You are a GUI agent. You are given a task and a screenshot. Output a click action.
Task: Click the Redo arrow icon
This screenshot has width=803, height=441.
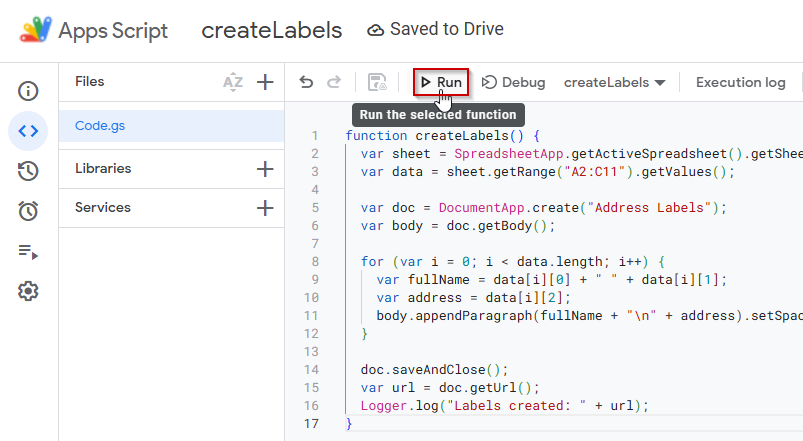pyautogui.click(x=334, y=82)
